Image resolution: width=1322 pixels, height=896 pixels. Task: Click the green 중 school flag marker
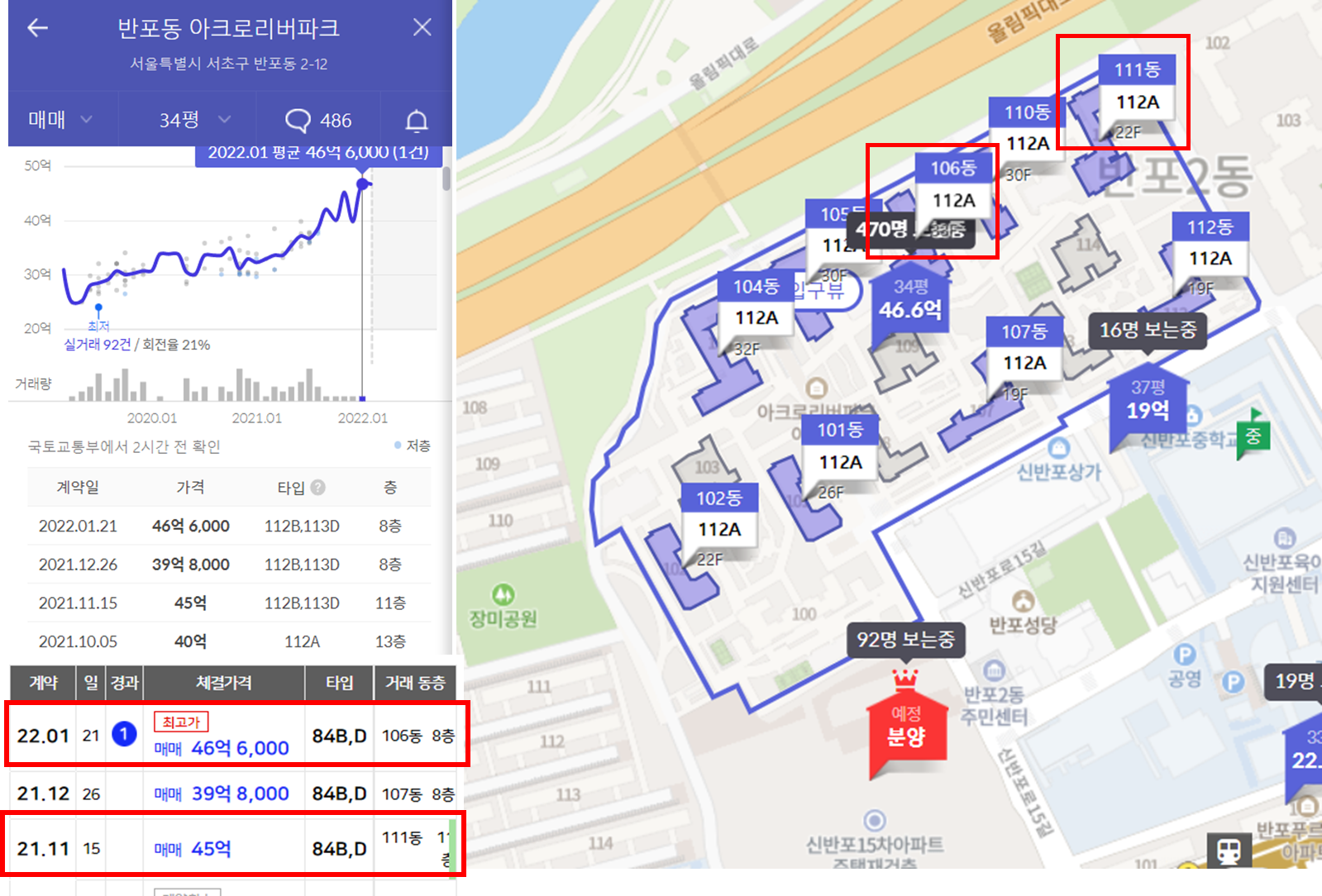[1254, 432]
